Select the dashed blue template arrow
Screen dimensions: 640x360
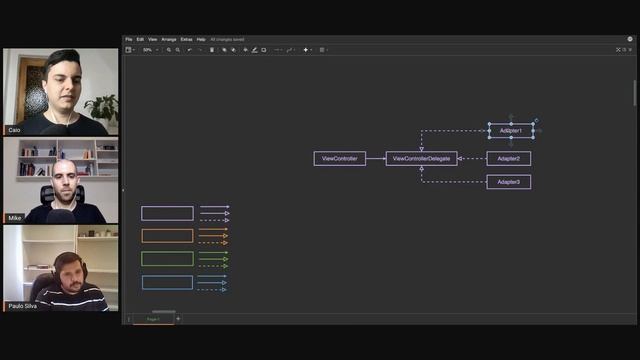point(212,290)
